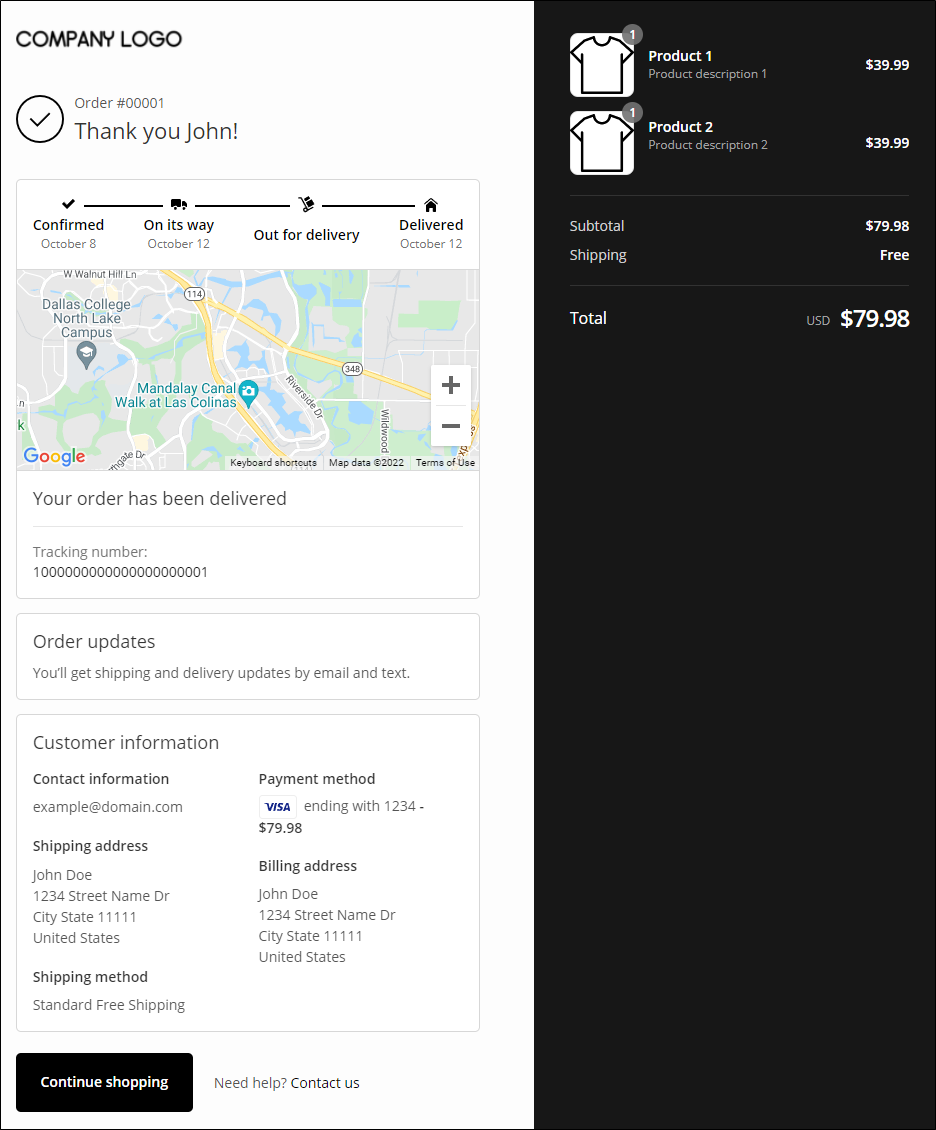
Task: Click the On its way truck icon
Action: 179,204
